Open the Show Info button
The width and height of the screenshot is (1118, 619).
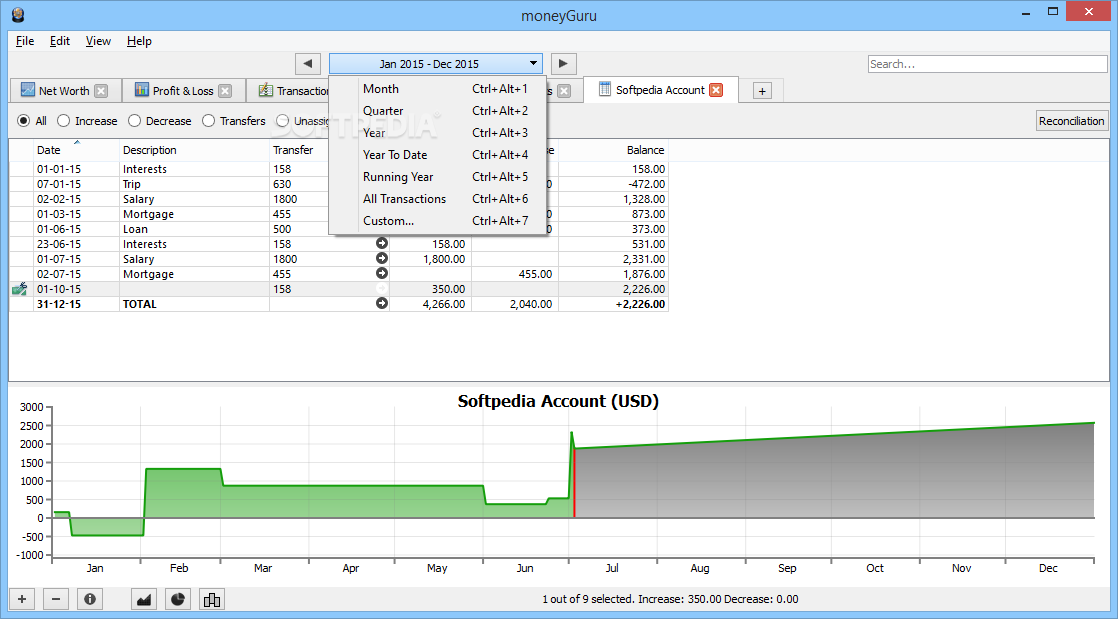[x=91, y=599]
